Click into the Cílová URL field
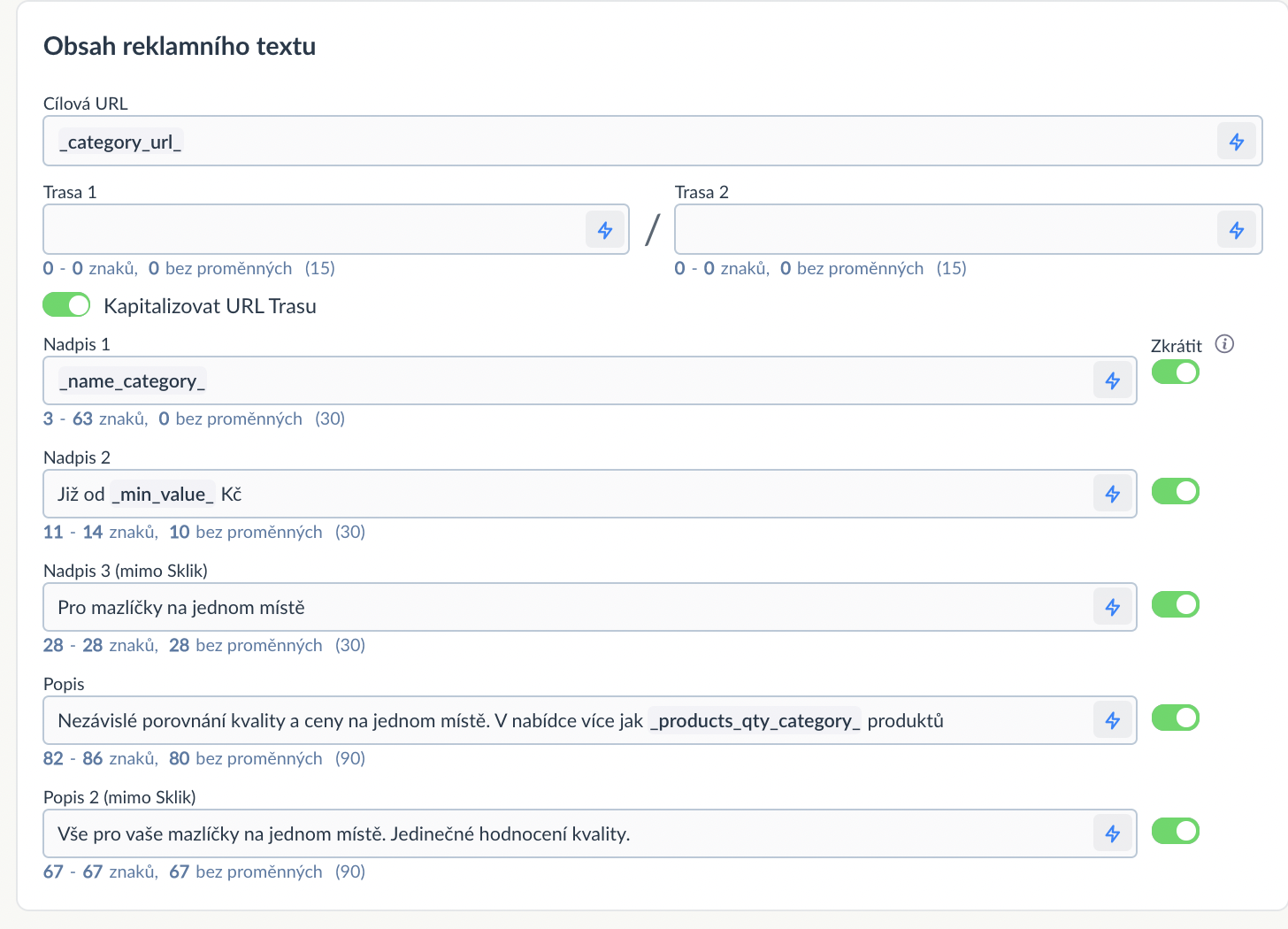Viewport: 1288px width, 929px height. coord(630,142)
